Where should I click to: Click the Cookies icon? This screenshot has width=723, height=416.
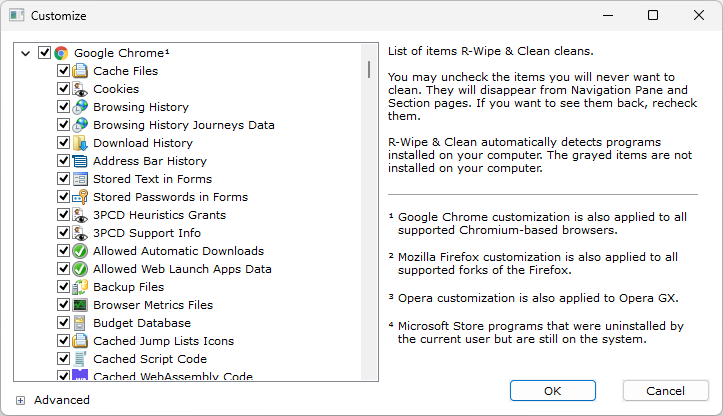[x=80, y=89]
